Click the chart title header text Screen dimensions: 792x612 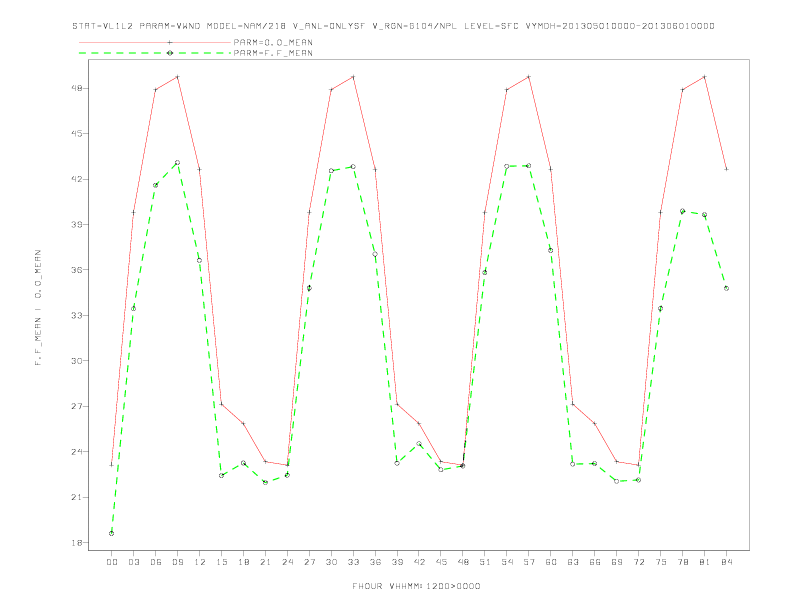(393, 26)
